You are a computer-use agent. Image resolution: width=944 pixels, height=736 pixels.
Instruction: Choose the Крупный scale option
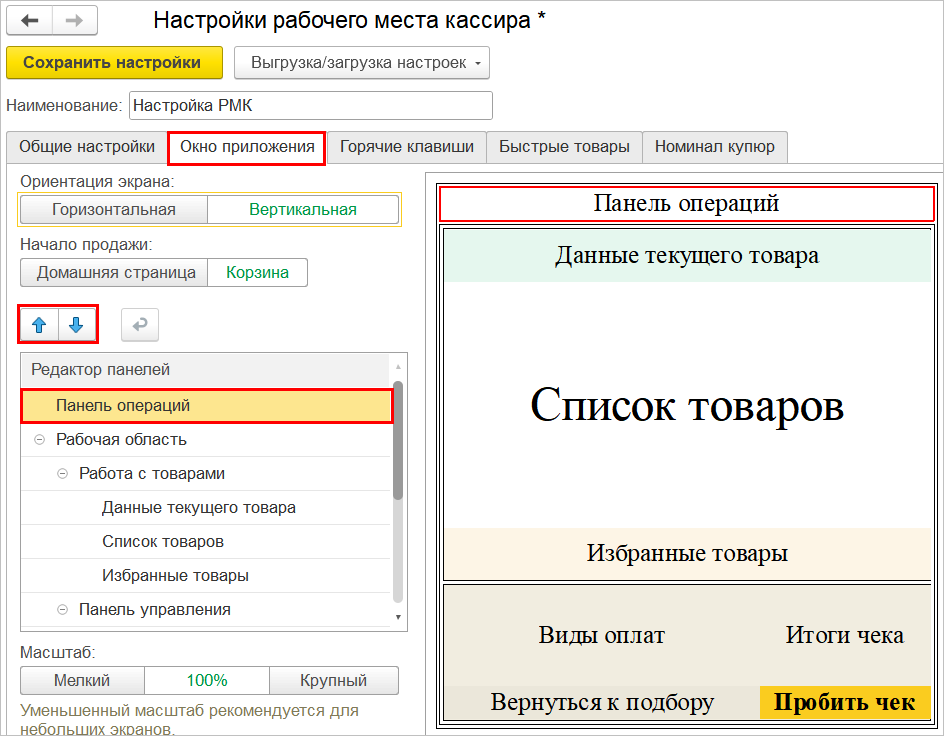coord(333,681)
